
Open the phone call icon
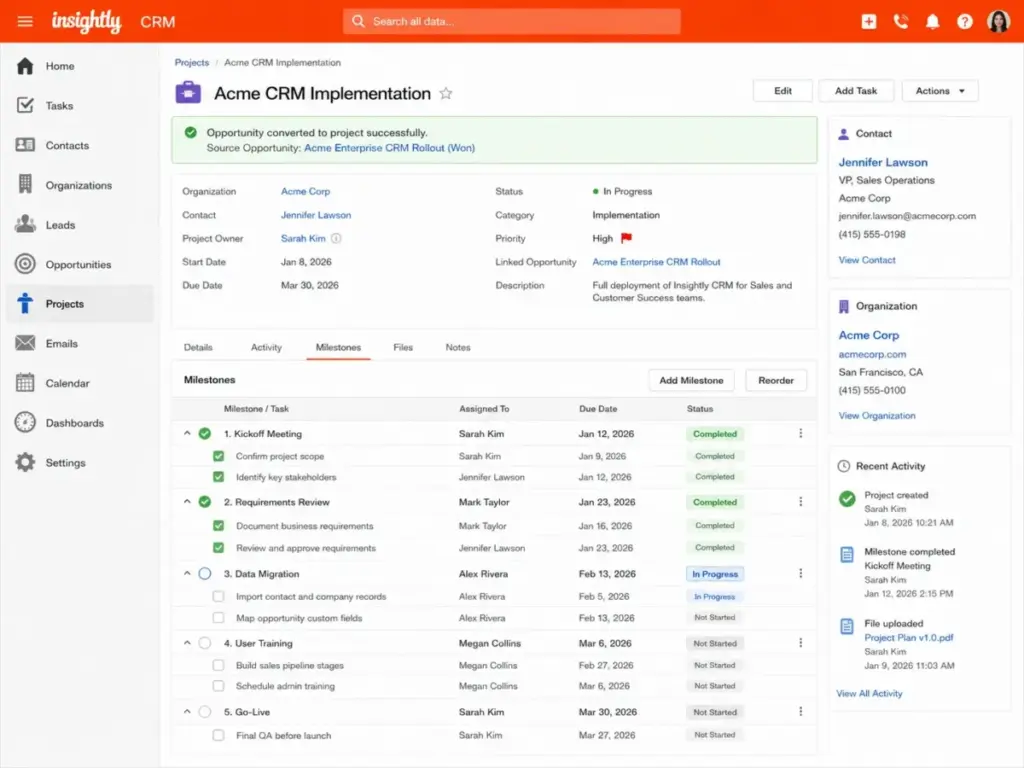pyautogui.click(x=901, y=22)
